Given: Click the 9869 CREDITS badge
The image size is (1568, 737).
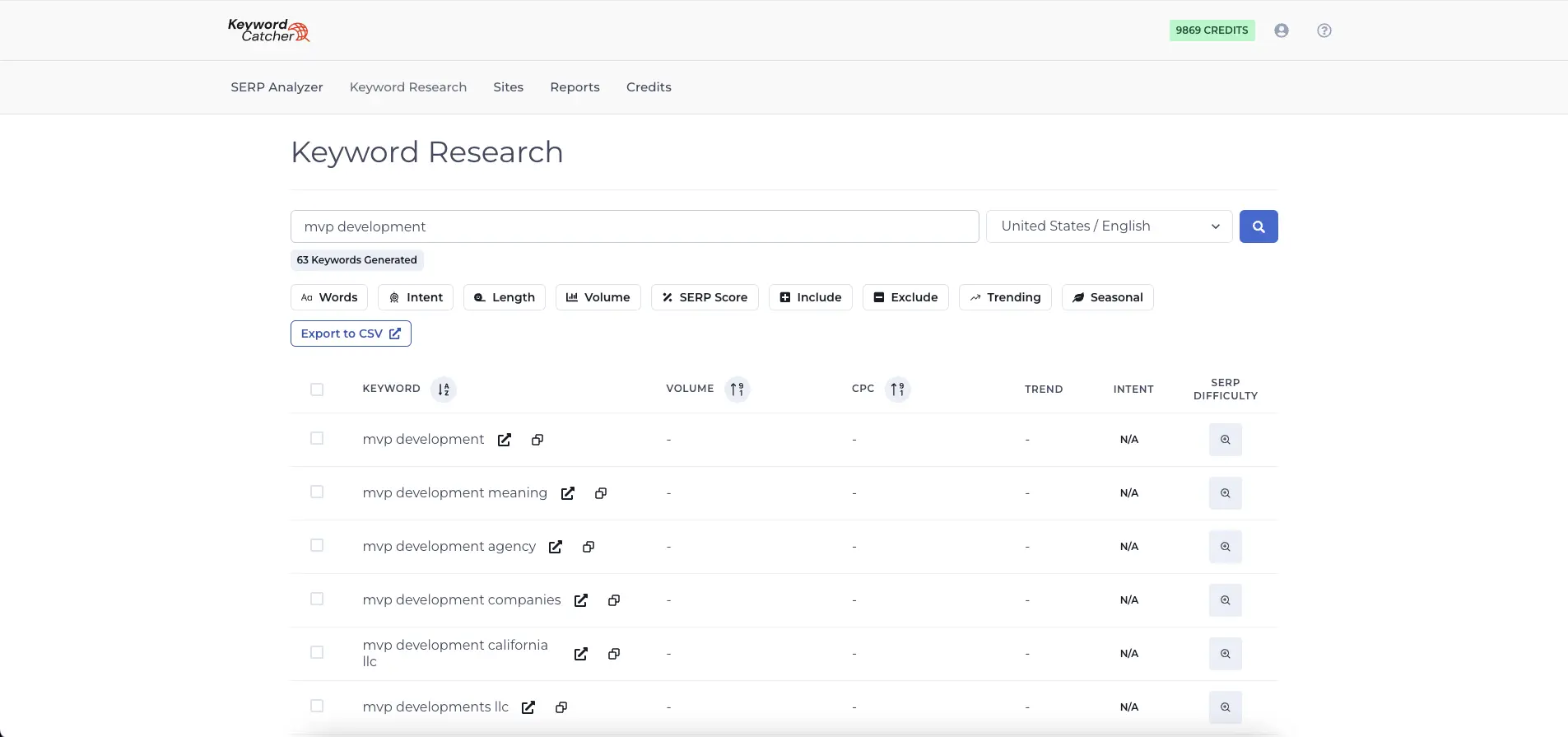Looking at the screenshot, I should click(1212, 30).
